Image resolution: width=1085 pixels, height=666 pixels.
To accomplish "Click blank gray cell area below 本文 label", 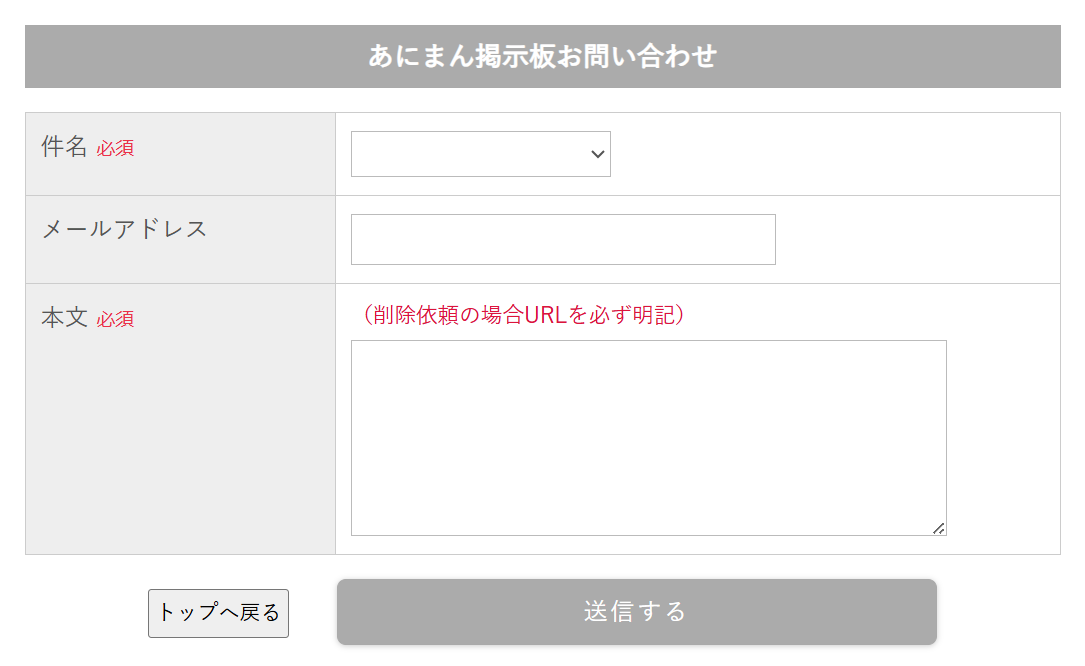I will (180, 450).
